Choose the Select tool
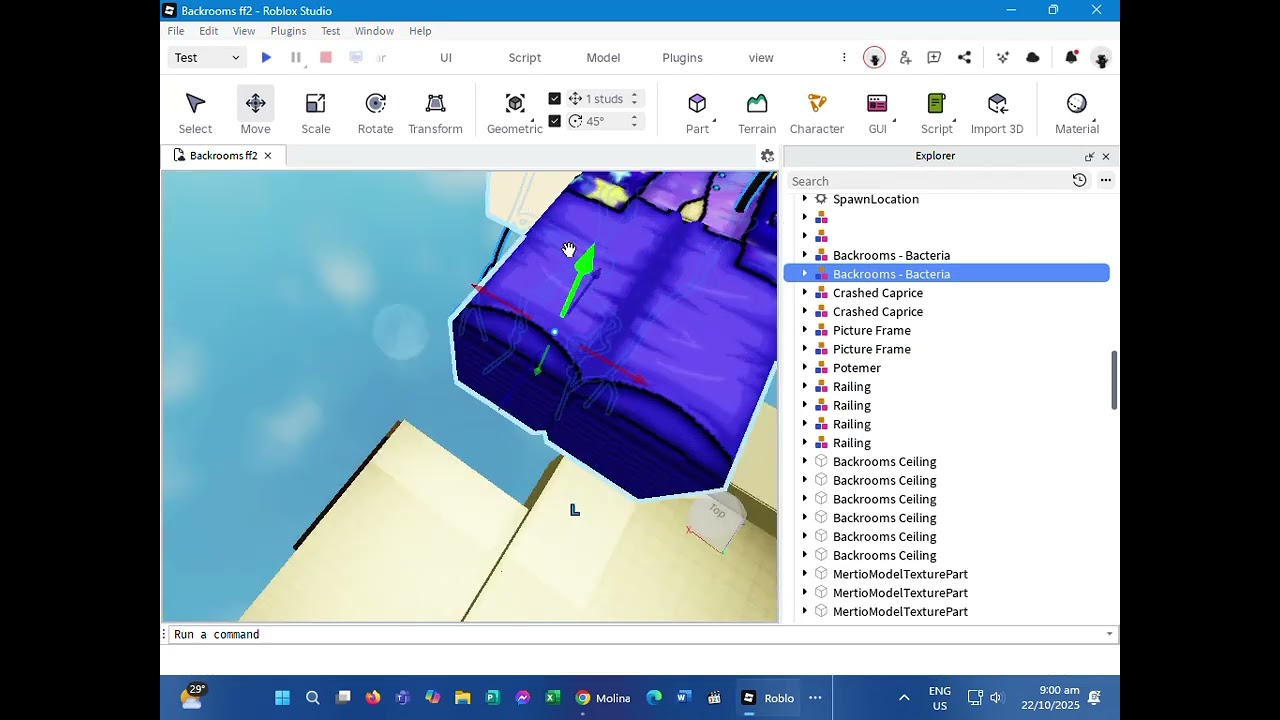 click(195, 113)
